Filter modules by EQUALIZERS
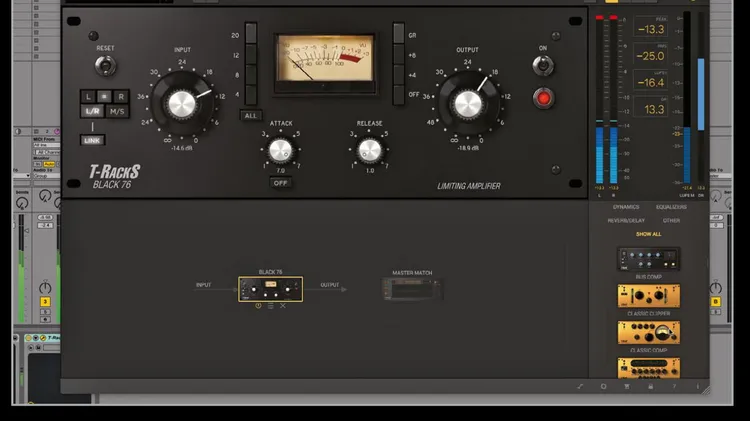750x421 pixels. (671, 207)
